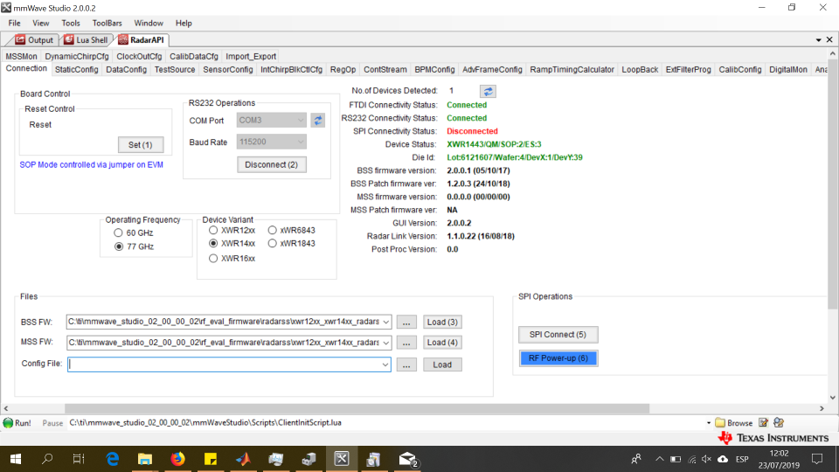The image size is (839, 472).
Task: Switch to the Lua Shell tab
Action: click(86, 40)
